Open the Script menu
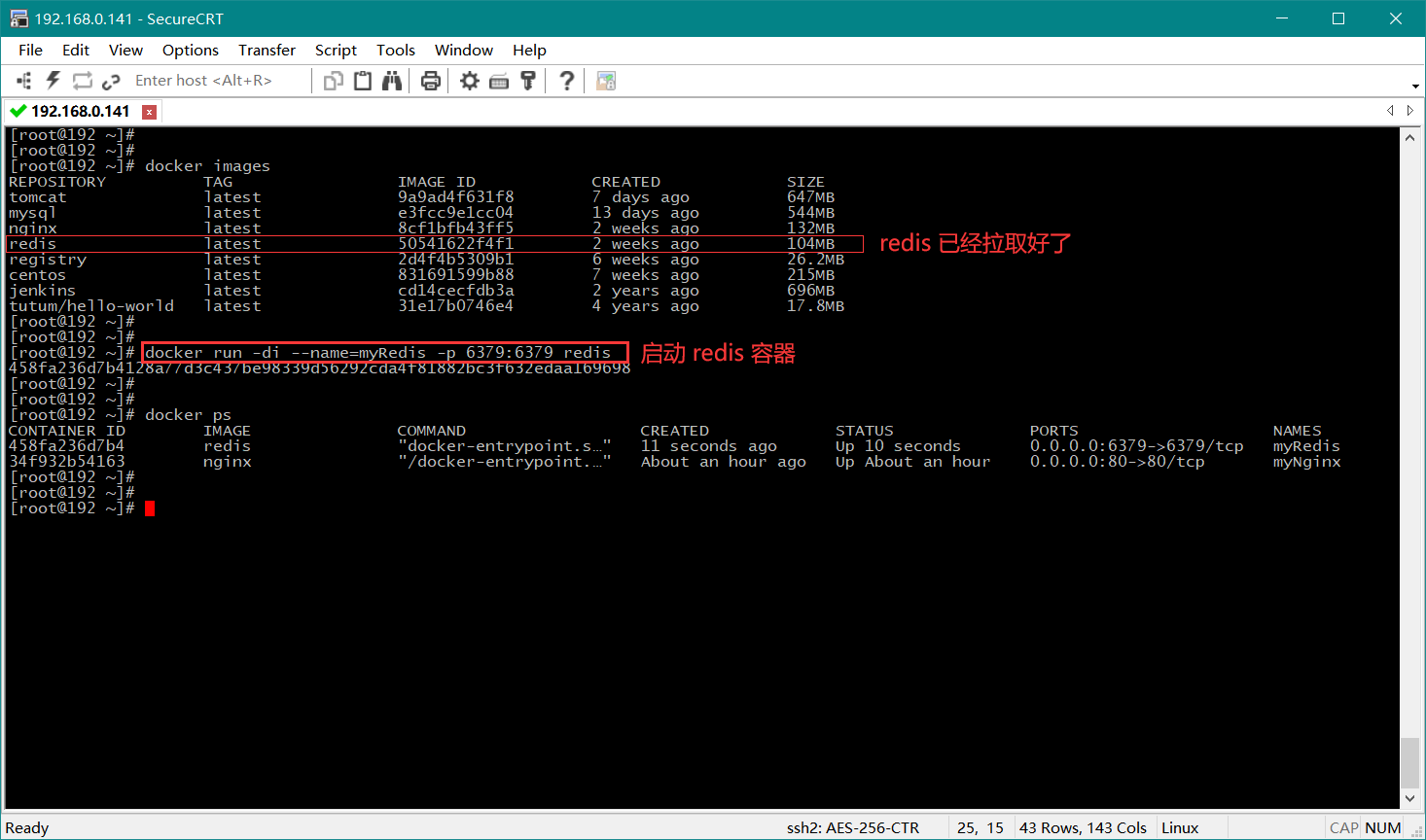 click(x=336, y=50)
